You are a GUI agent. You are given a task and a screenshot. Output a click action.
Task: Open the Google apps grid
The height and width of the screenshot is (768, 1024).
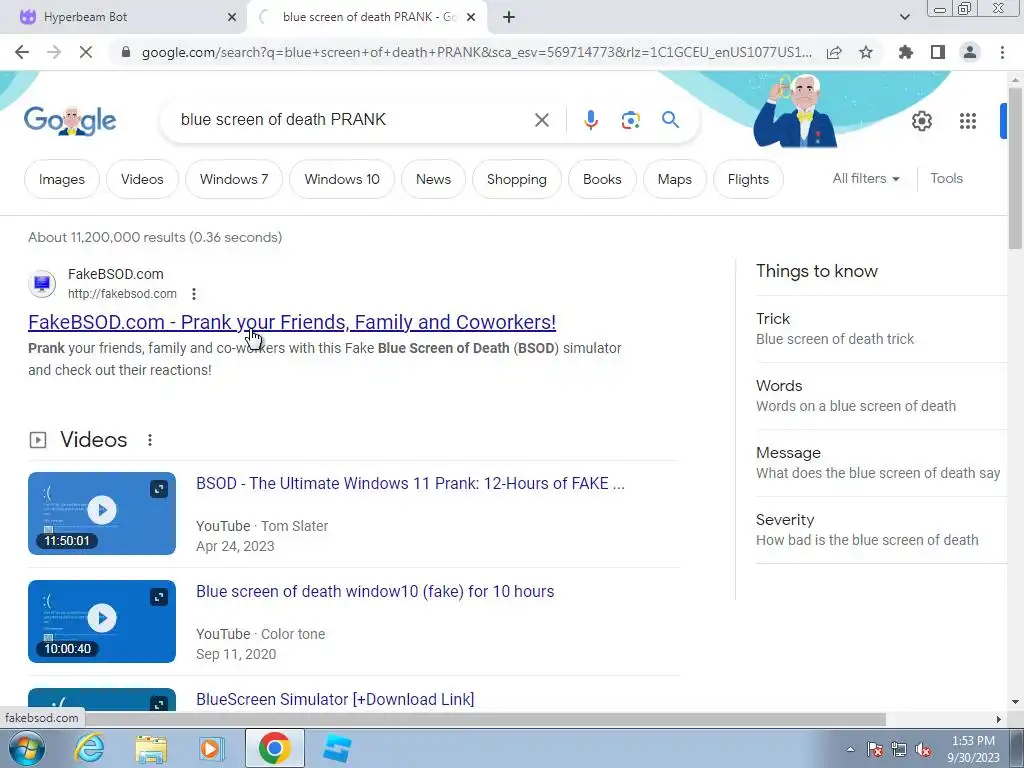[x=968, y=121]
